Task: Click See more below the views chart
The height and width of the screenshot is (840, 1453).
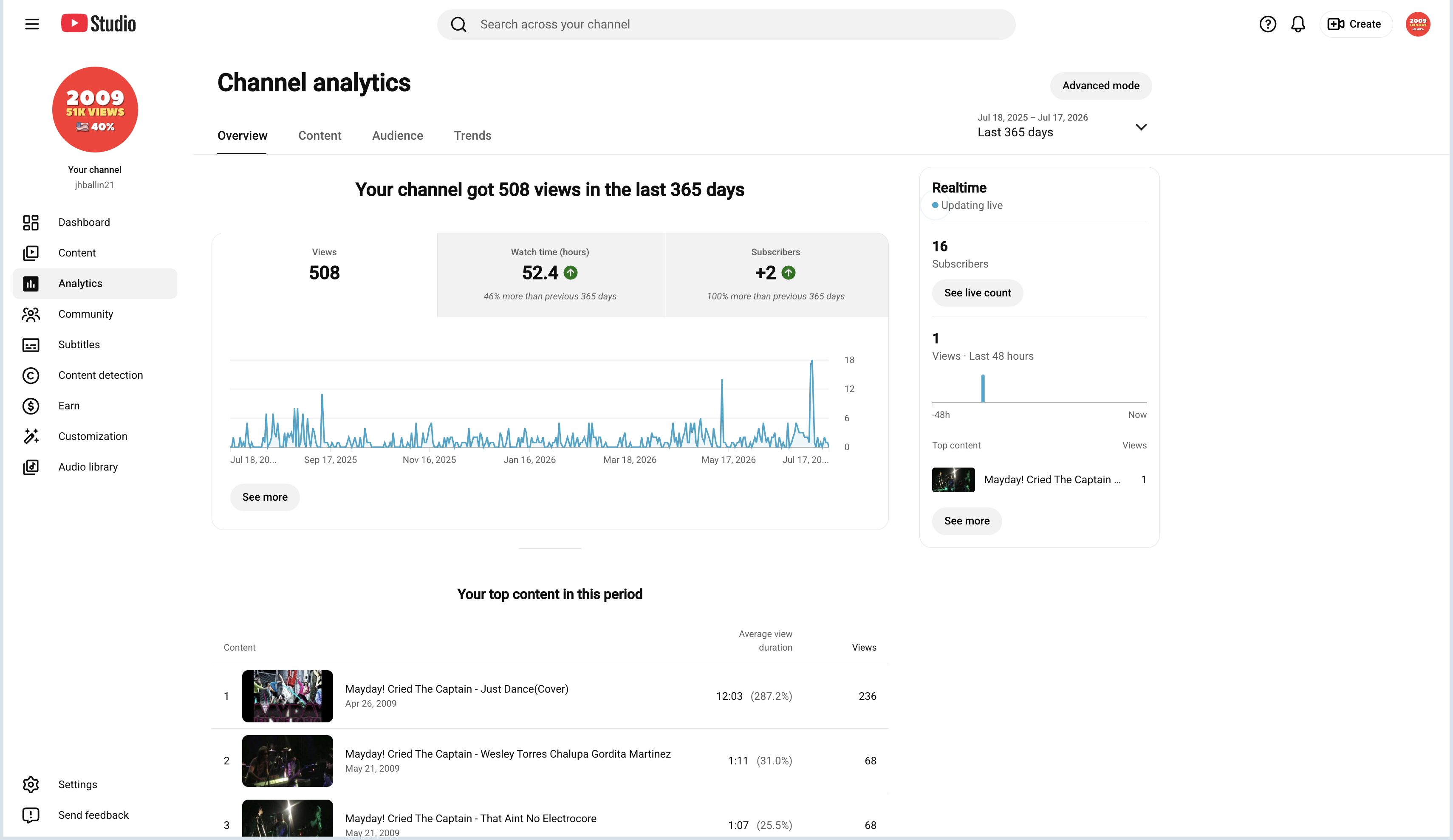Action: tap(265, 497)
